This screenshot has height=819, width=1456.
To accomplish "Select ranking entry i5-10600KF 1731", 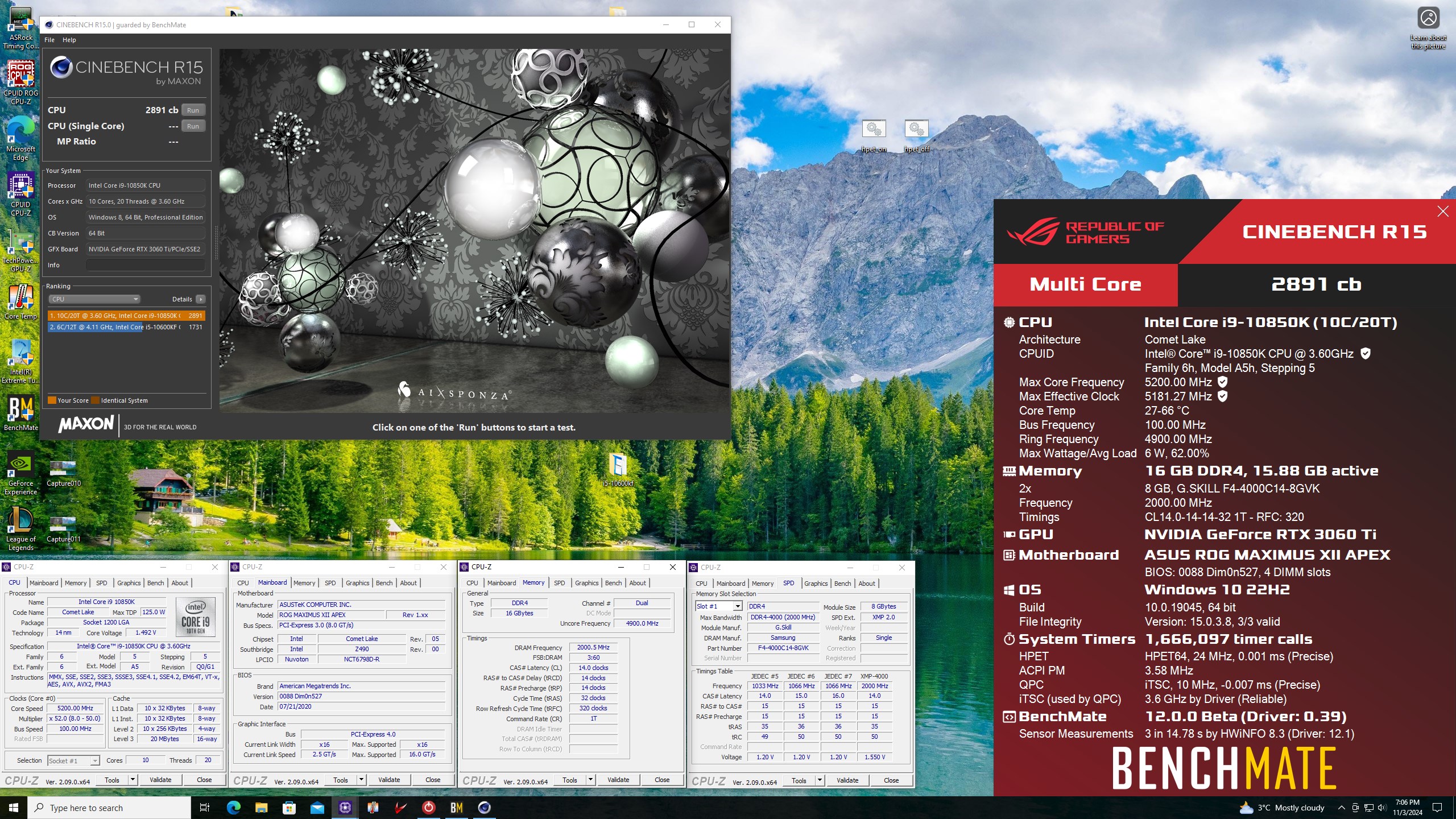I will [x=126, y=327].
